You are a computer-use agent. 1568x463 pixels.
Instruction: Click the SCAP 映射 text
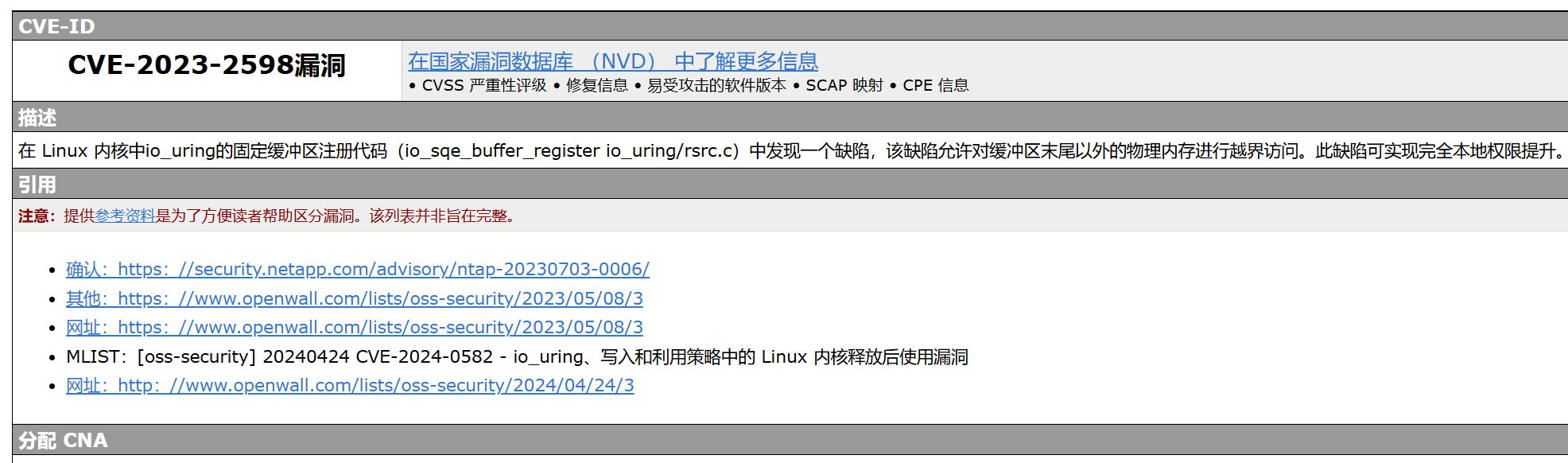point(844,85)
